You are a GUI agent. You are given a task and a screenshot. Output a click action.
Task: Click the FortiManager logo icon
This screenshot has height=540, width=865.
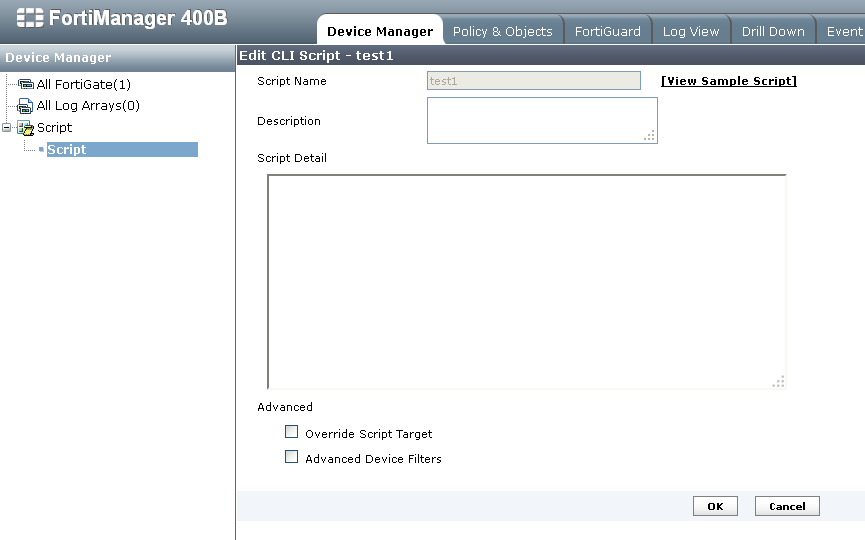click(30, 18)
